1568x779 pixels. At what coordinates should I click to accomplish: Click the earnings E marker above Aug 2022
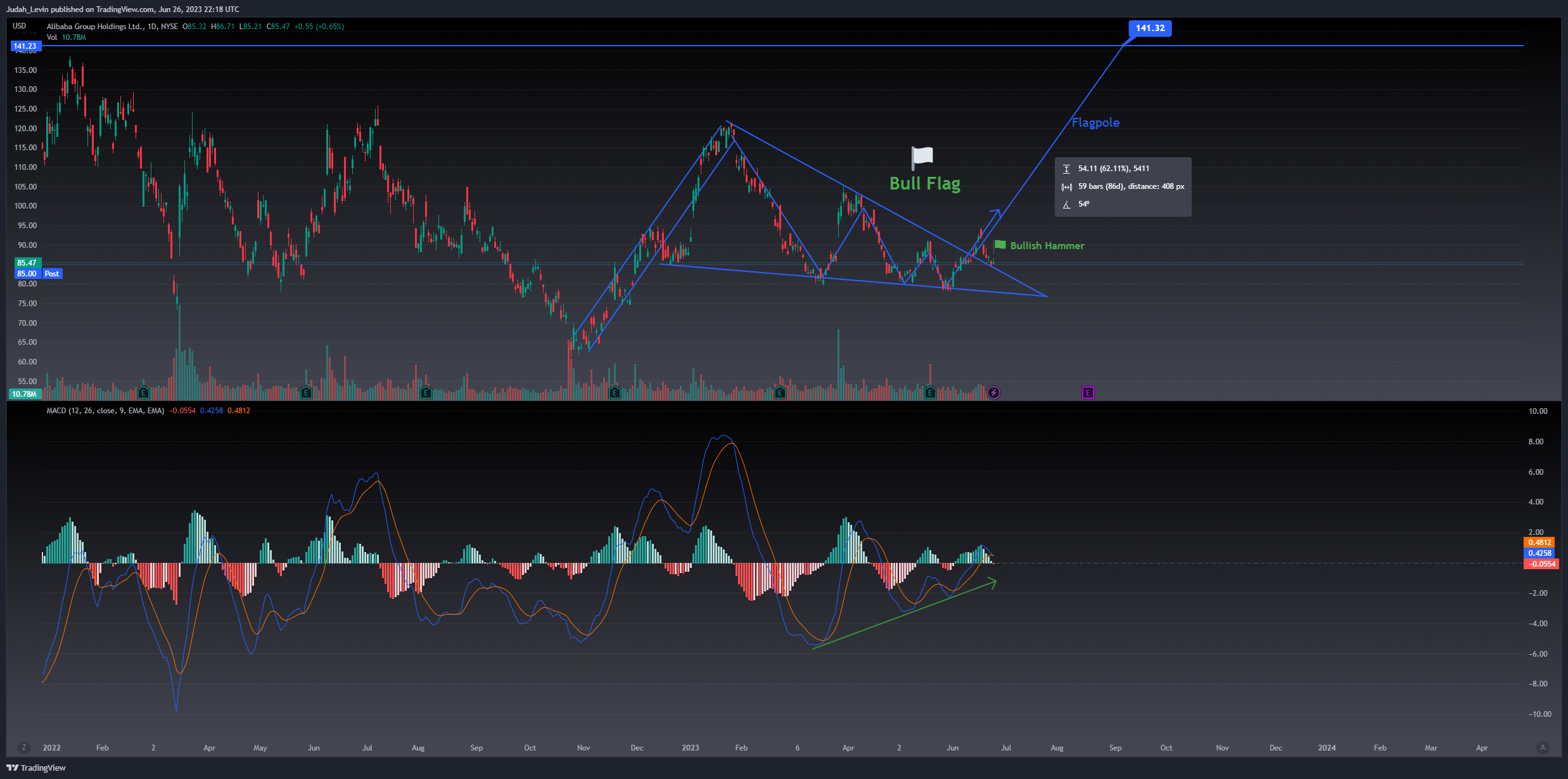425,392
